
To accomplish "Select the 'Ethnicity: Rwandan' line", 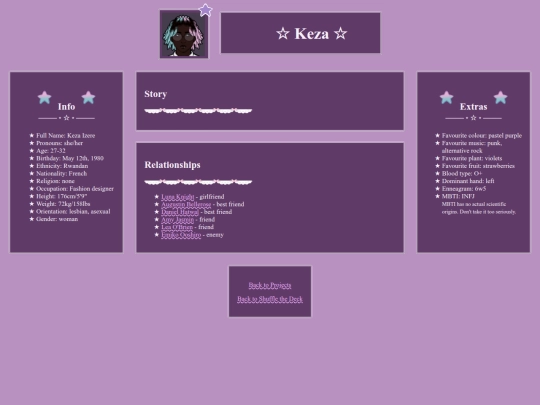I will click(x=62, y=166).
